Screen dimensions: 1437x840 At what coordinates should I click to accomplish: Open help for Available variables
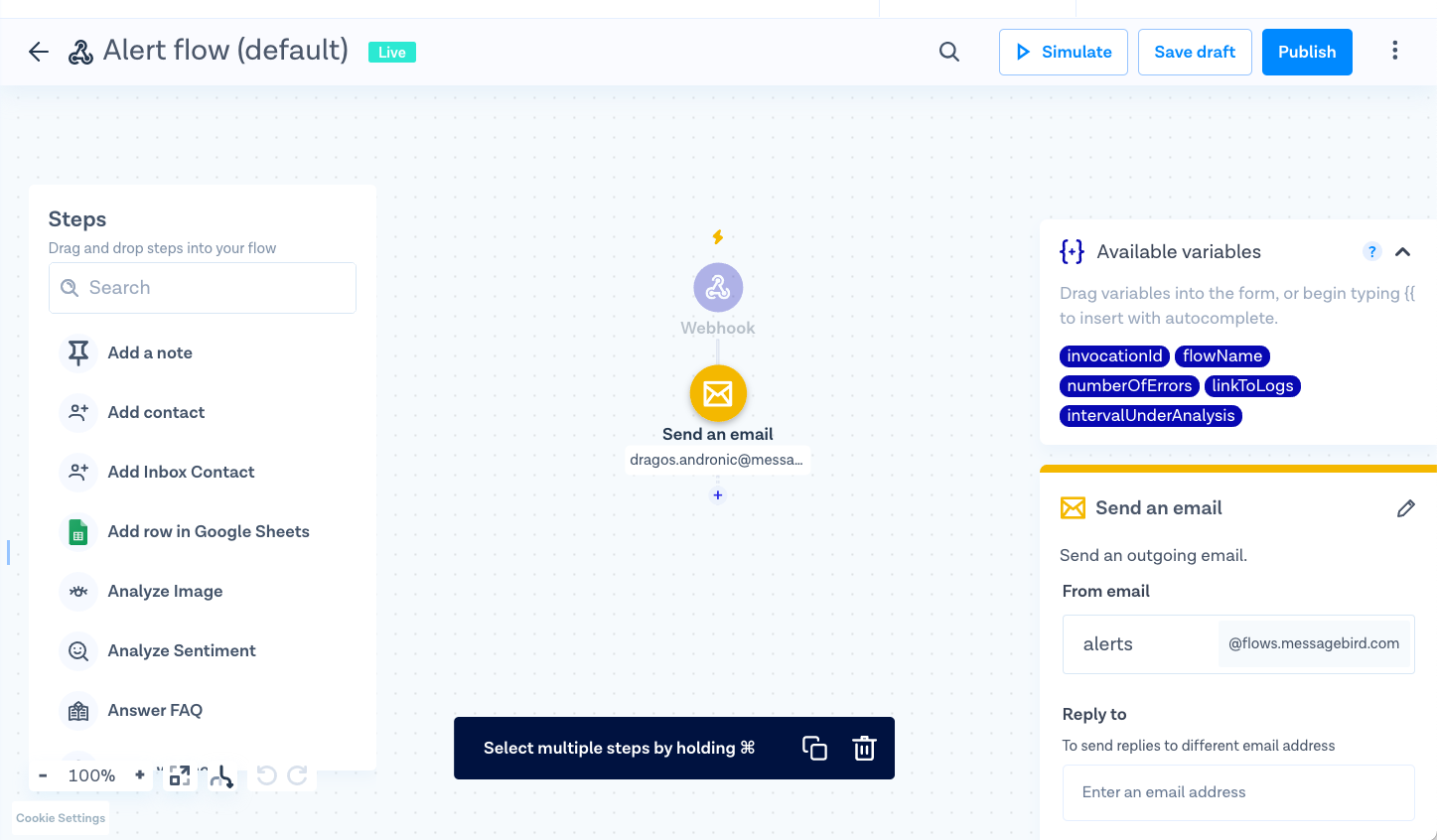click(x=1371, y=251)
